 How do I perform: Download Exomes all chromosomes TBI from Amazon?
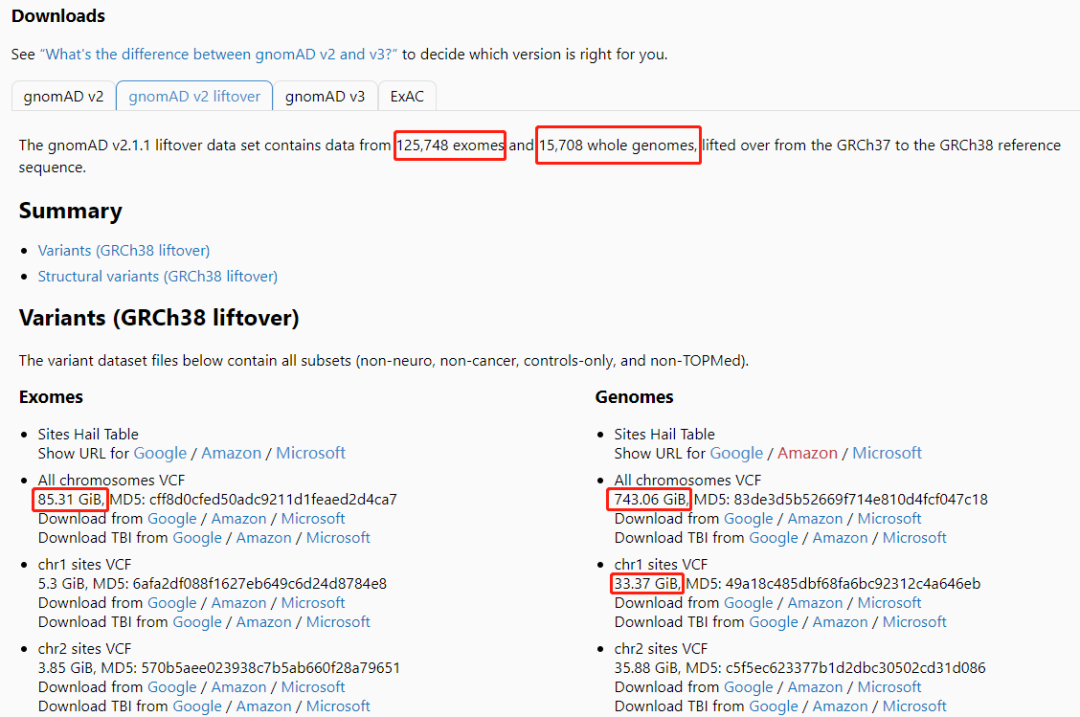pos(264,538)
